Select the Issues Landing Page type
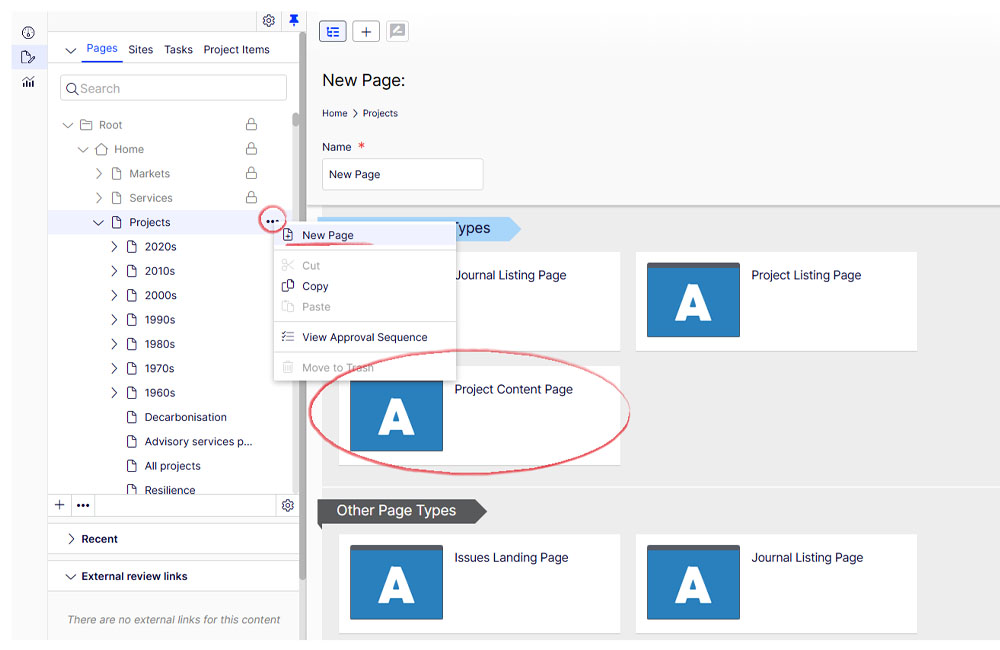This screenshot has height=650, width=1000. 479,583
